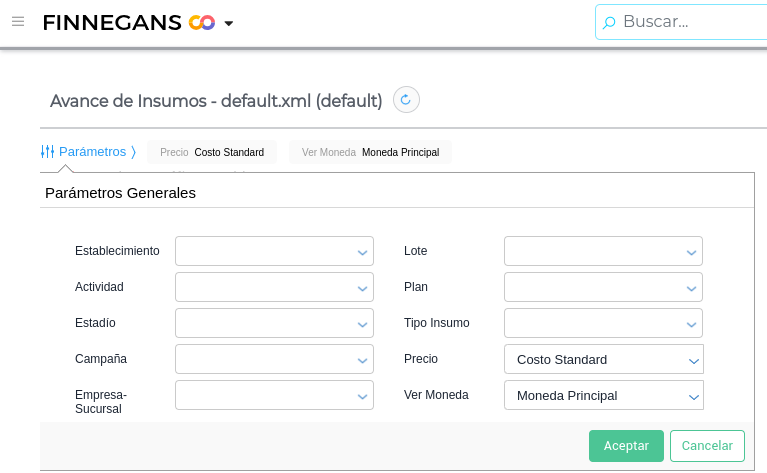This screenshot has width=767, height=473.
Task: Expand the Tipo Insumo dropdown
Action: pyautogui.click(x=603, y=324)
